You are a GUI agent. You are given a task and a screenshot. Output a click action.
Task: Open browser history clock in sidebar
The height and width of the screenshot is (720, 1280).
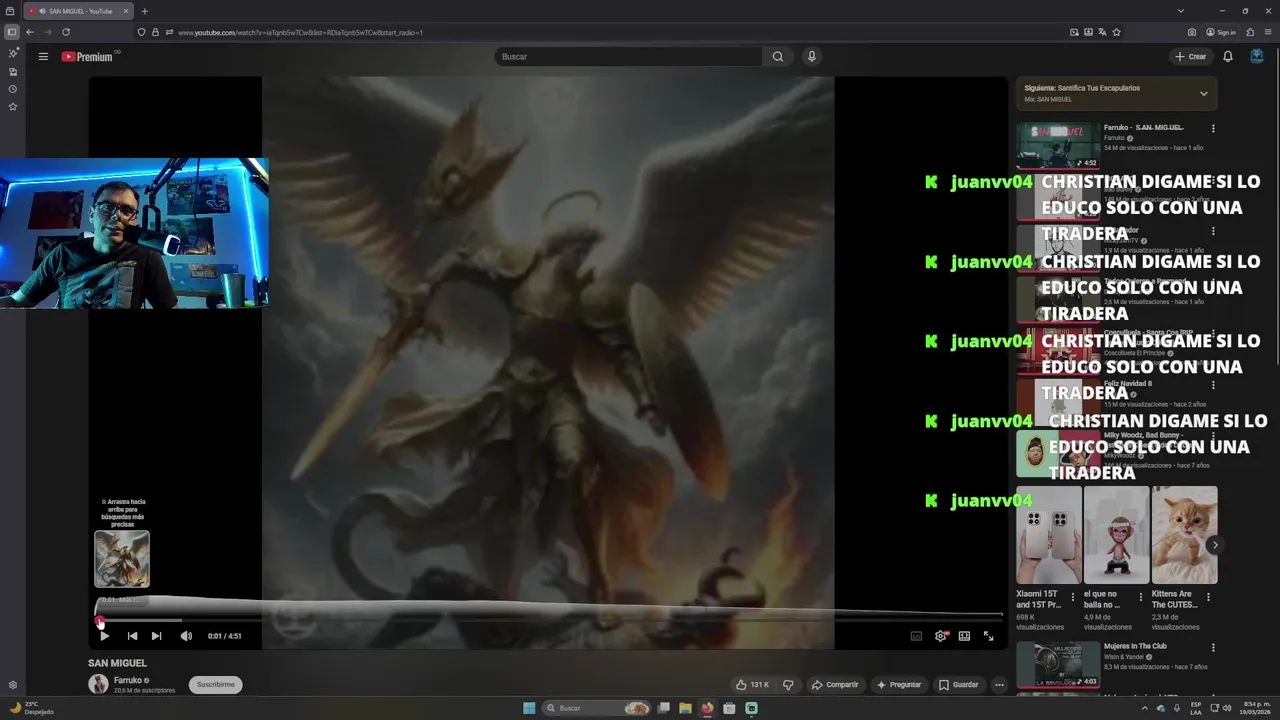(13, 89)
